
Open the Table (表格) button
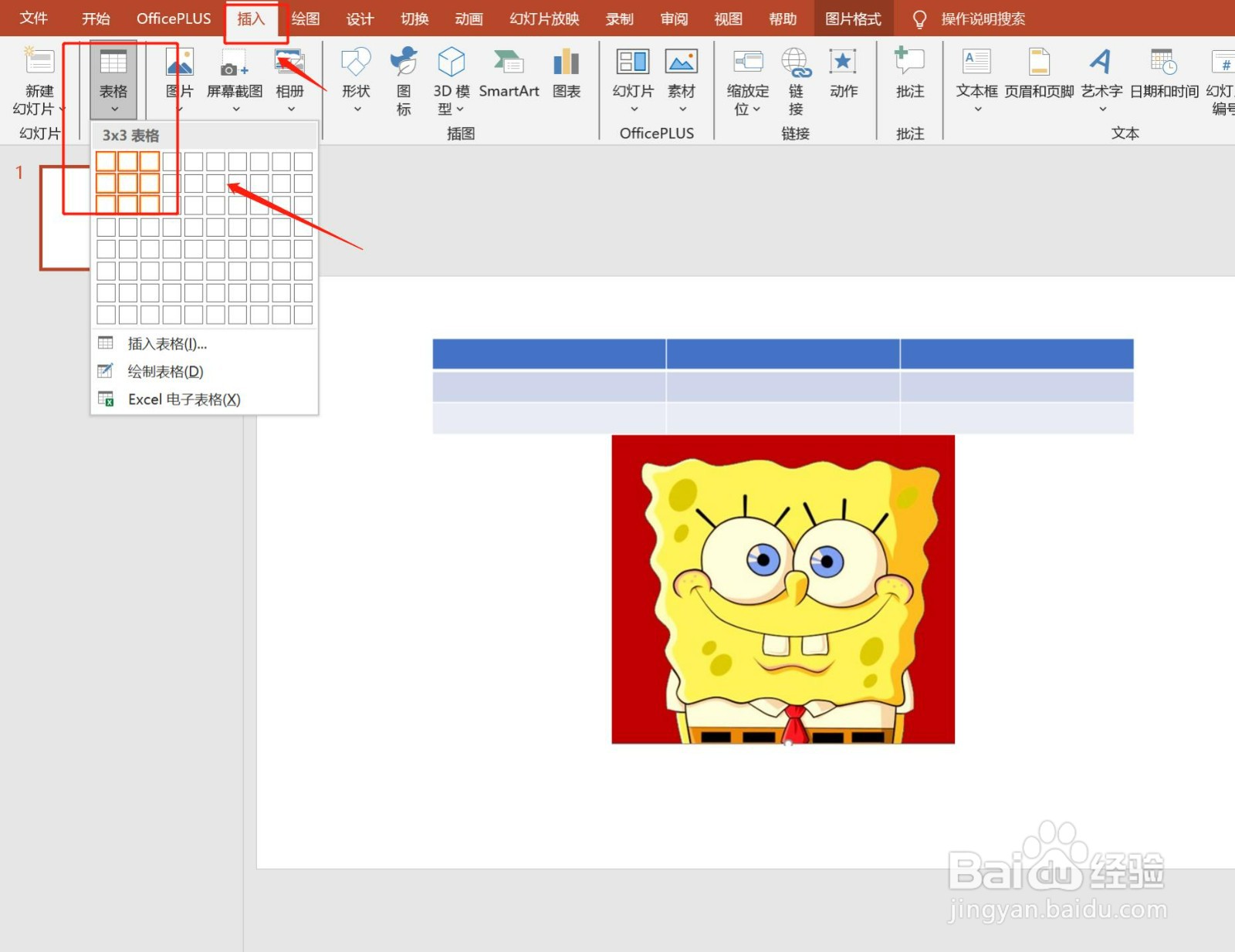coord(113,80)
